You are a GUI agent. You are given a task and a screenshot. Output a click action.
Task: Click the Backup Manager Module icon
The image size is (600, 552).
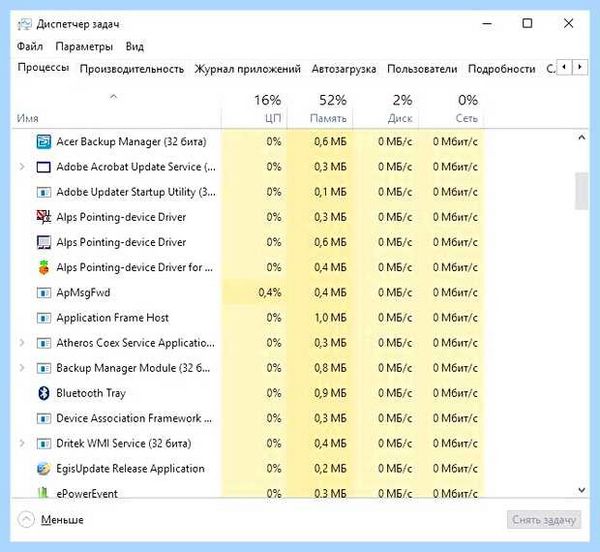[x=44, y=368]
